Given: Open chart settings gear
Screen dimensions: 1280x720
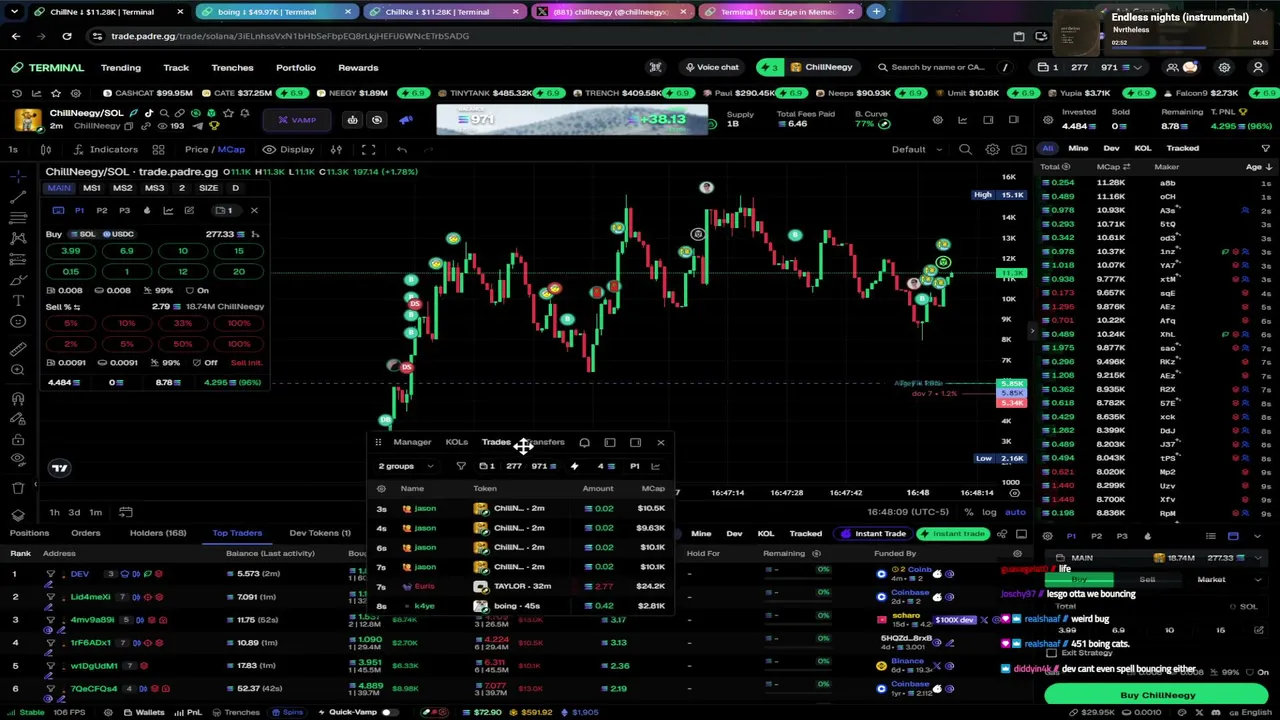Looking at the screenshot, I should click(992, 149).
